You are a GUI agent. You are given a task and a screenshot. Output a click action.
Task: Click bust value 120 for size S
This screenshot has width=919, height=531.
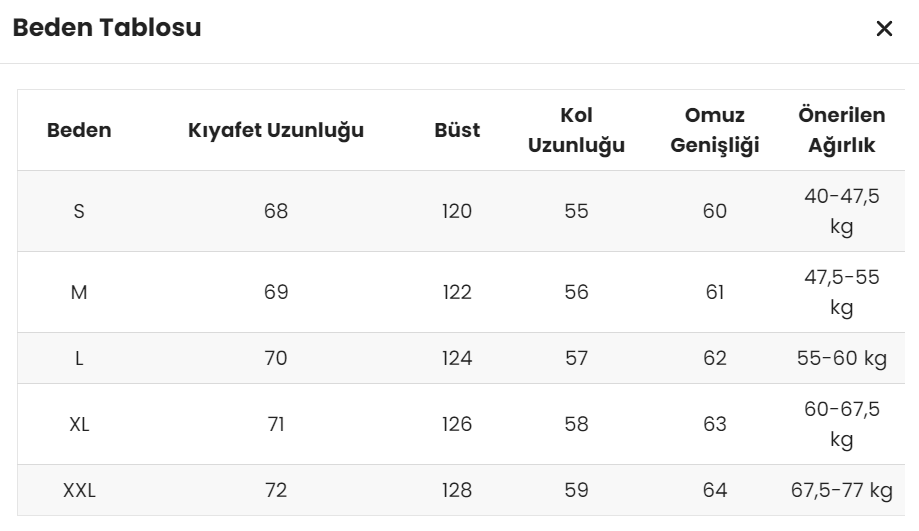[457, 211]
